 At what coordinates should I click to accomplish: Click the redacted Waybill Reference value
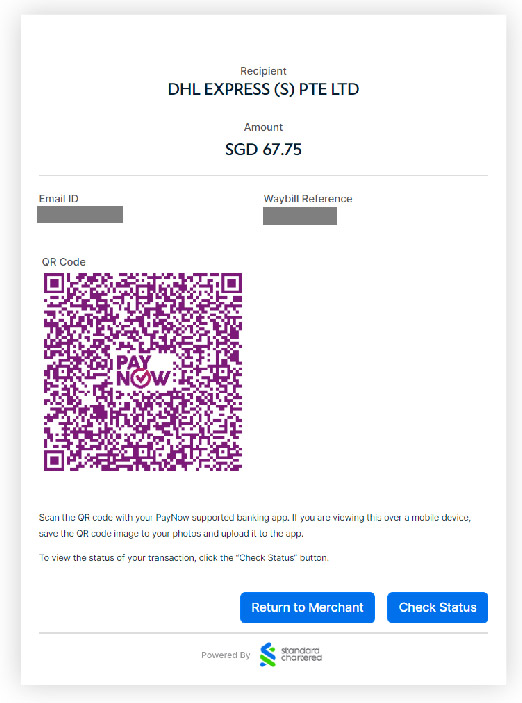click(x=300, y=216)
